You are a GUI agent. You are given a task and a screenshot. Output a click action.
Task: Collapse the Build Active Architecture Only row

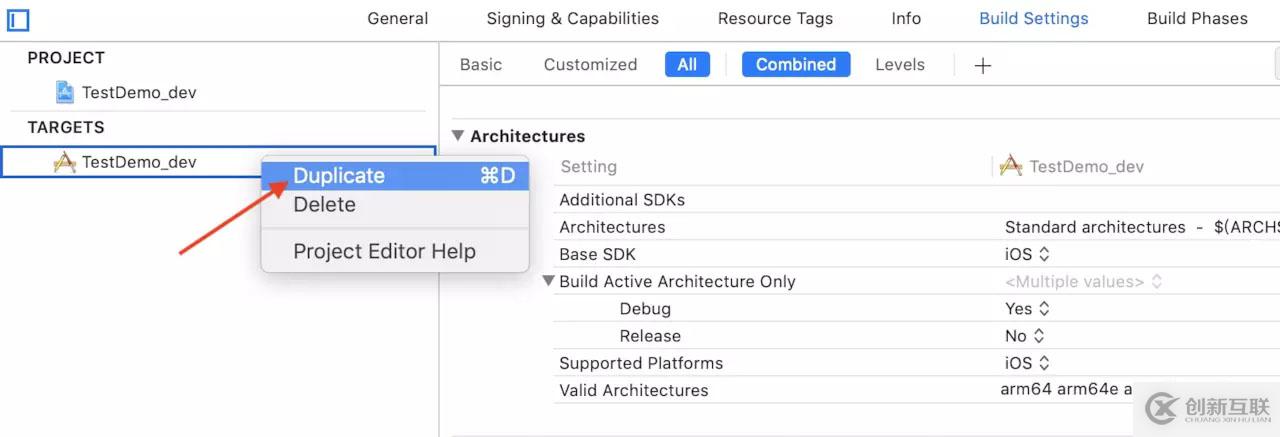[548, 281]
